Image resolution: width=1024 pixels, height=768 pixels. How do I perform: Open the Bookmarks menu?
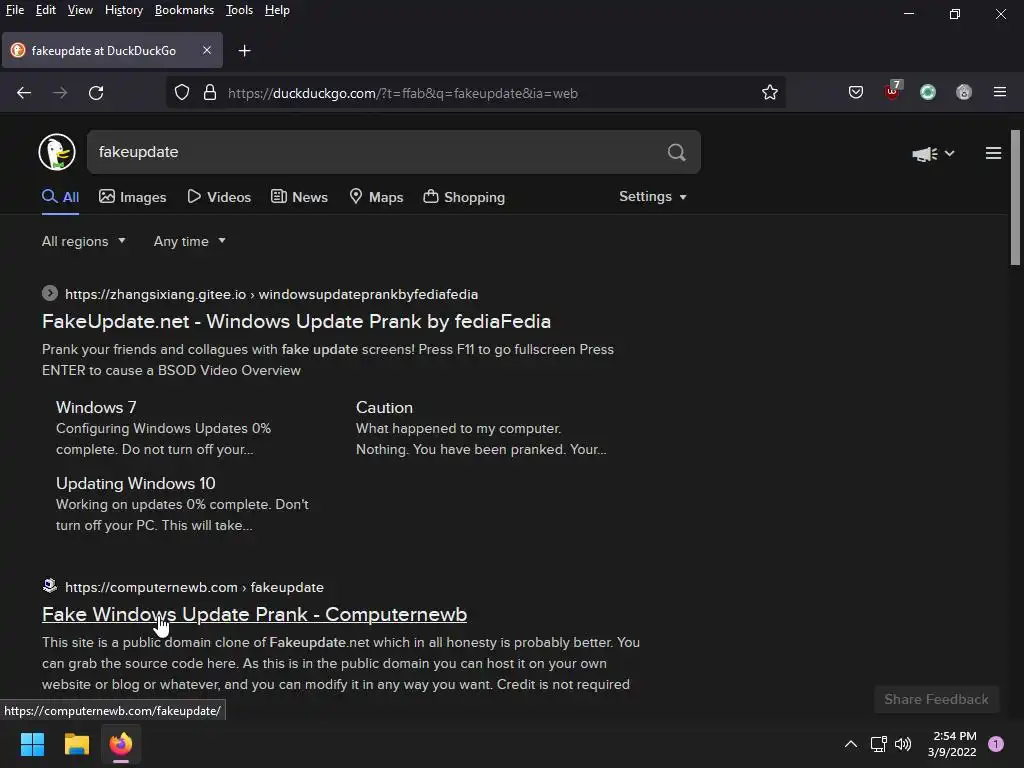184,10
